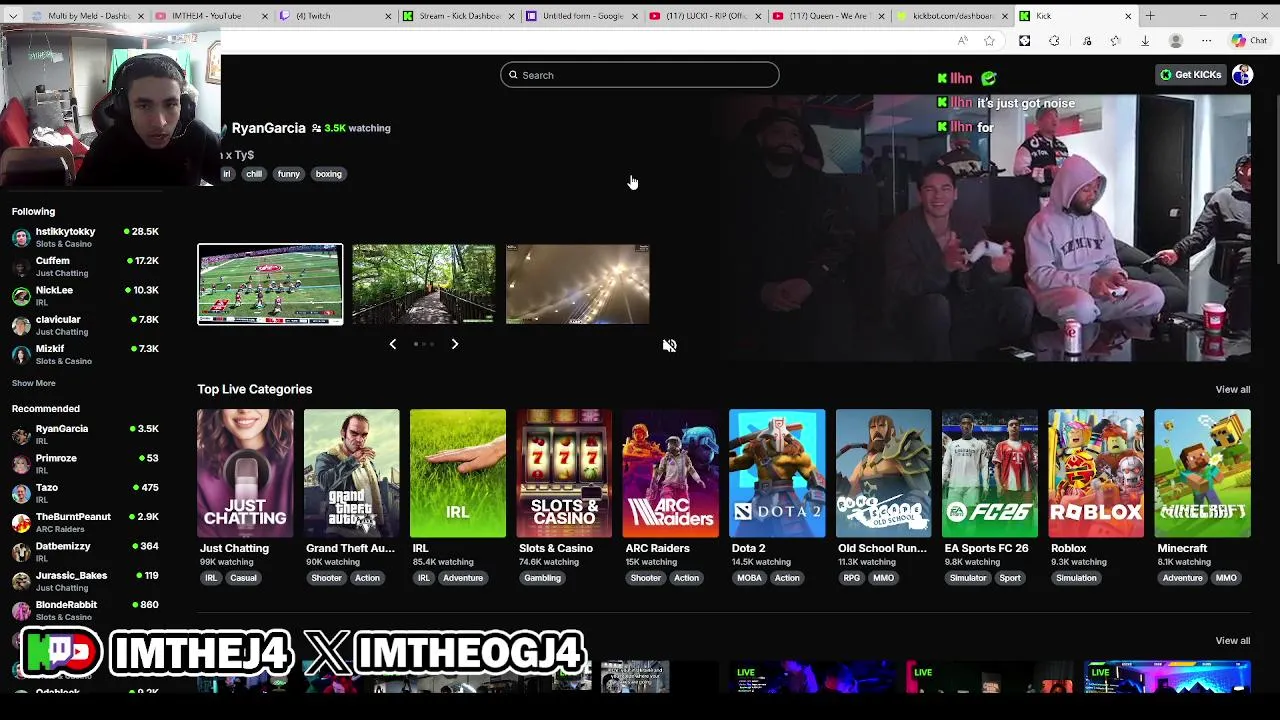The width and height of the screenshot is (1280, 720).
Task: Go to previous featured stream arrow
Action: (392, 344)
